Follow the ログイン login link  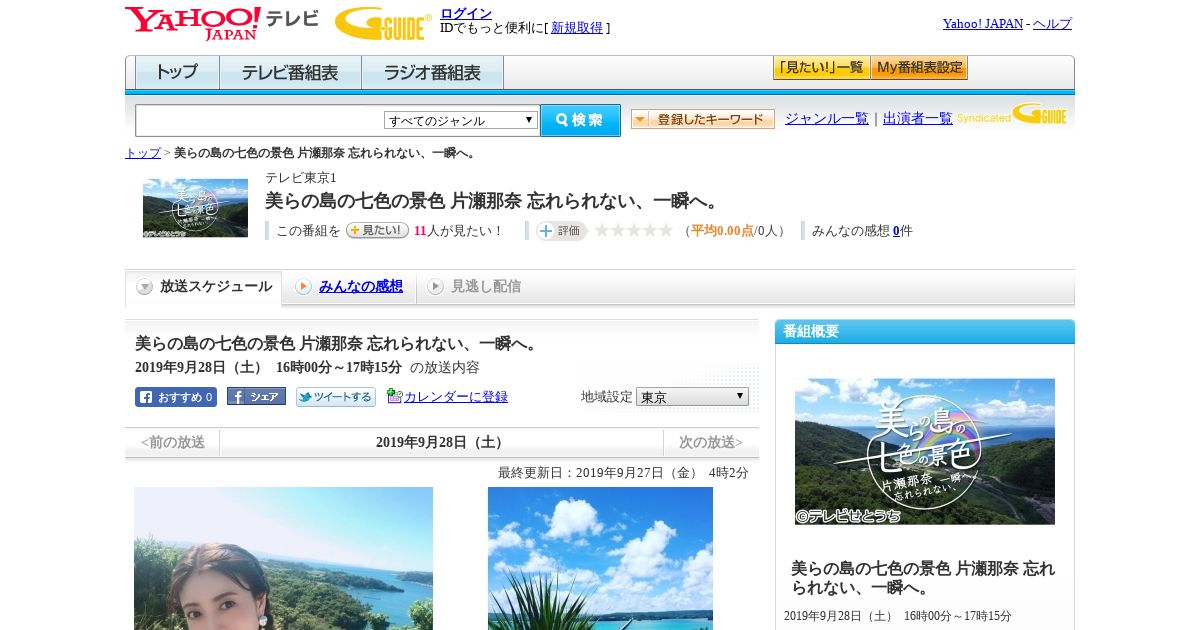[x=466, y=13]
